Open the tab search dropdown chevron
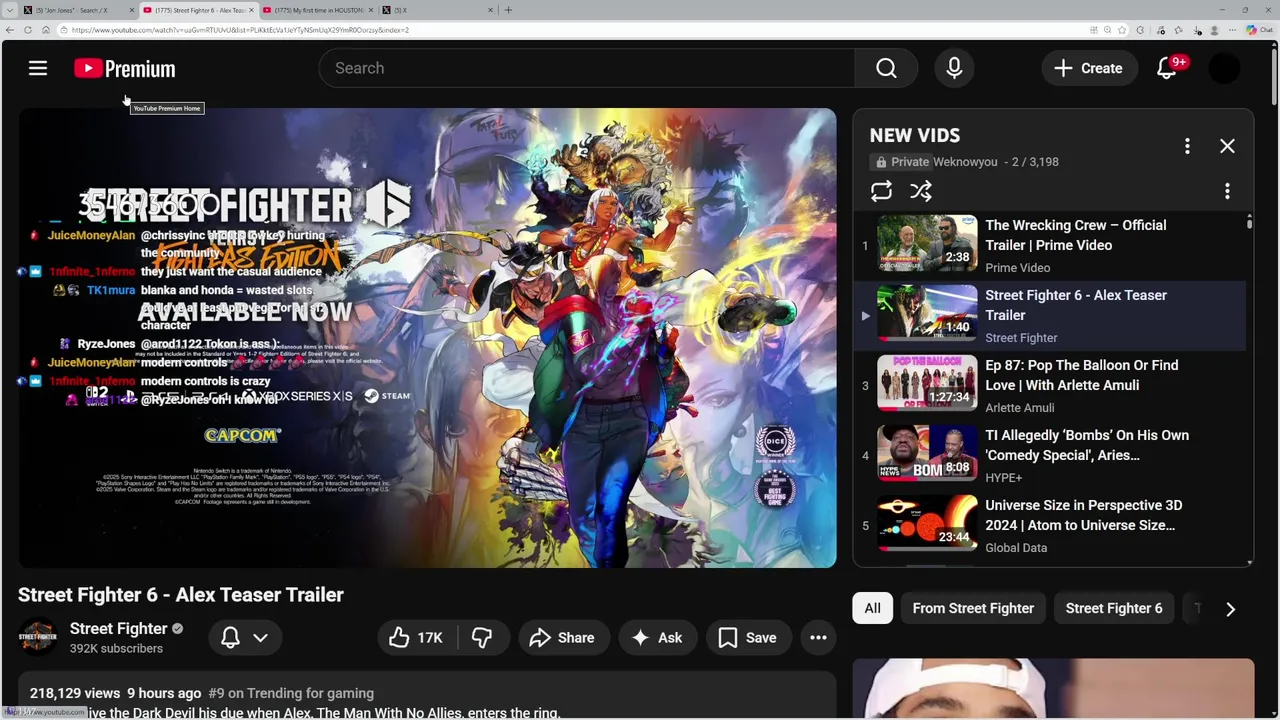This screenshot has width=1280, height=720. 10,10
